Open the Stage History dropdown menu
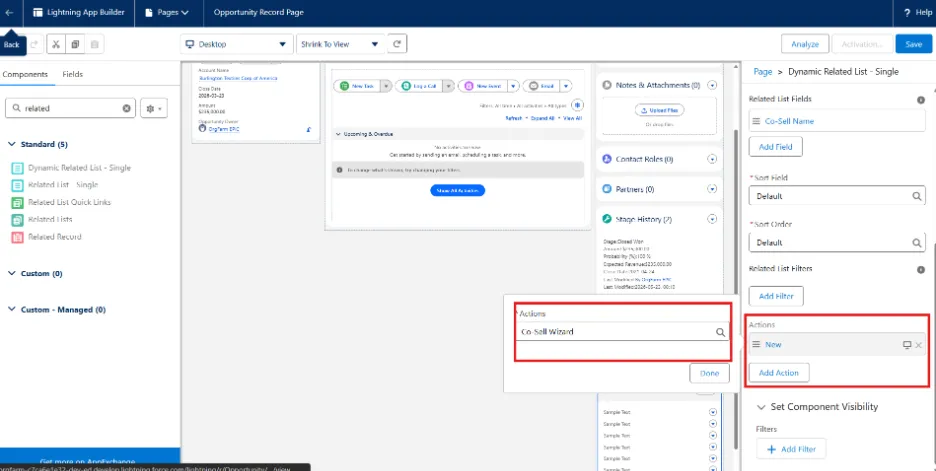This screenshot has width=936, height=471. coord(712,219)
